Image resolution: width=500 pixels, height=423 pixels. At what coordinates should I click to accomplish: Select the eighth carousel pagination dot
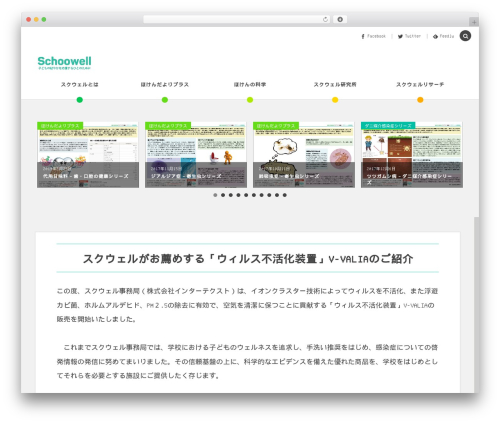269,195
